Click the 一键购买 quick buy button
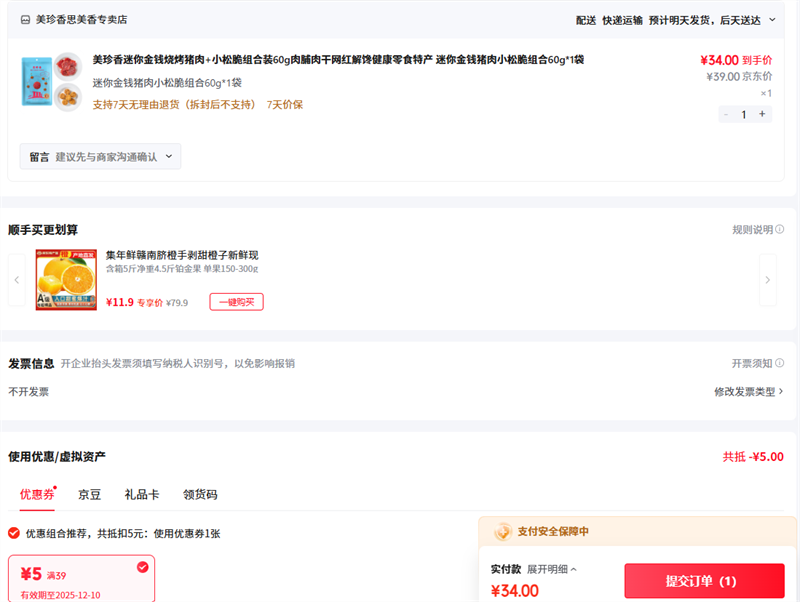The height and width of the screenshot is (602, 800). coord(236,302)
